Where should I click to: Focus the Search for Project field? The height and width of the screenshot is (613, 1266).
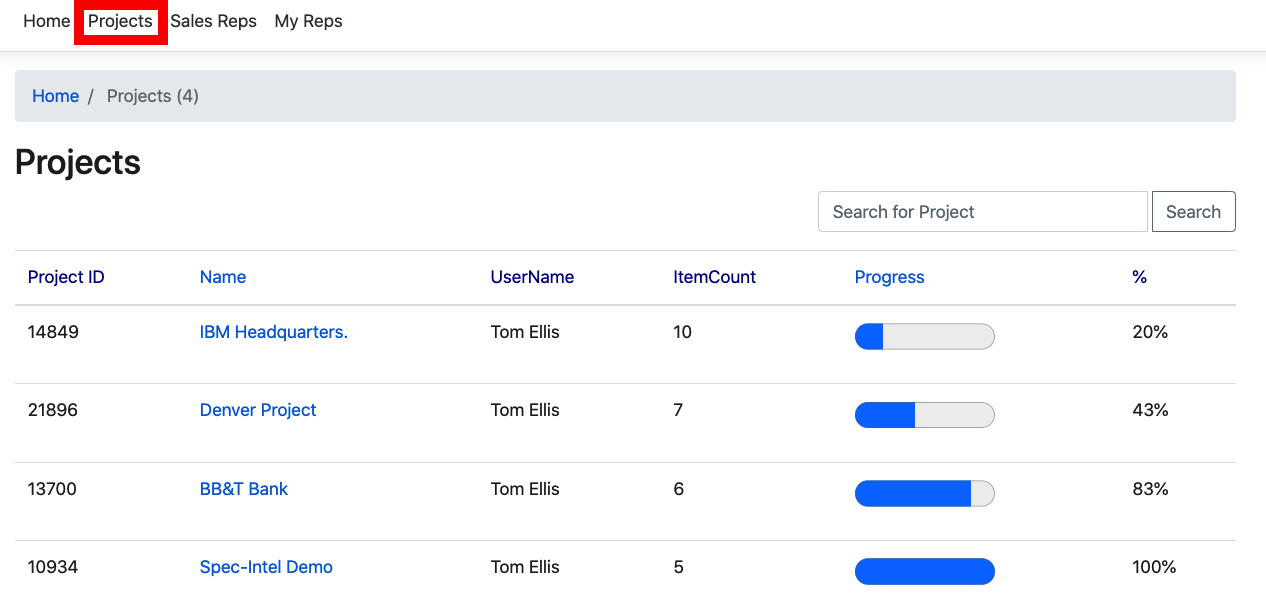pyautogui.click(x=982, y=212)
